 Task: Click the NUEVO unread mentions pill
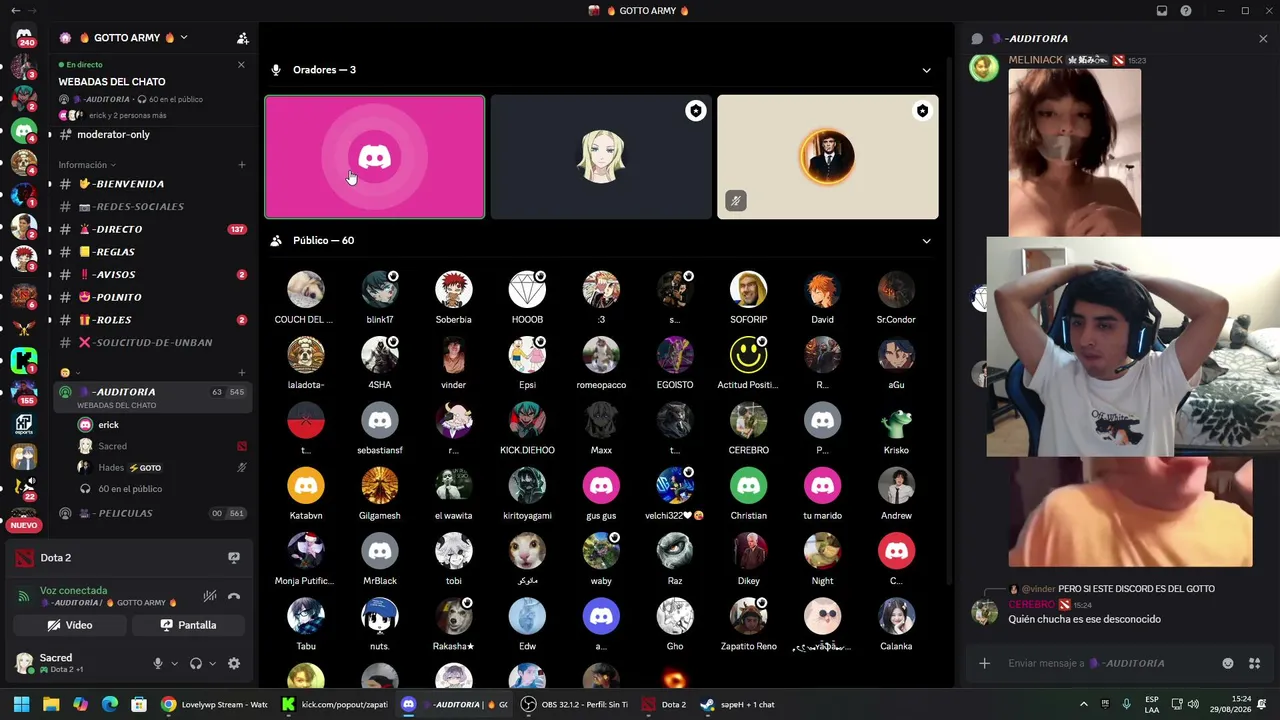point(24,525)
